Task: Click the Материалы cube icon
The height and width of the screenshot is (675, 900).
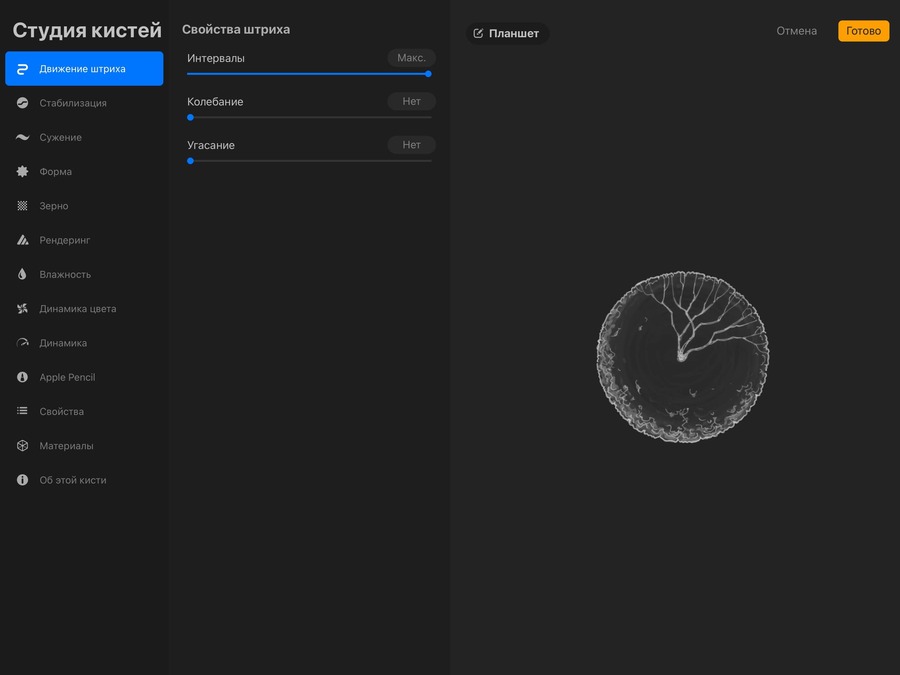Action: 22,445
